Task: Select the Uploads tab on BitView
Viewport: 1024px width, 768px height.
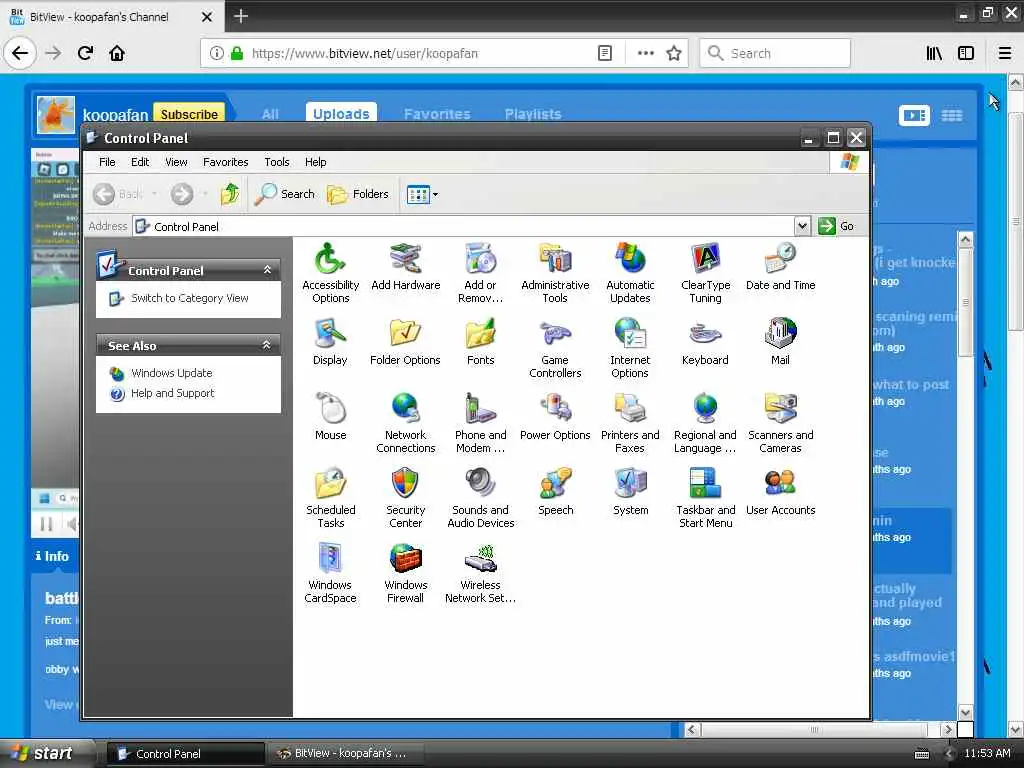Action: pyautogui.click(x=341, y=114)
